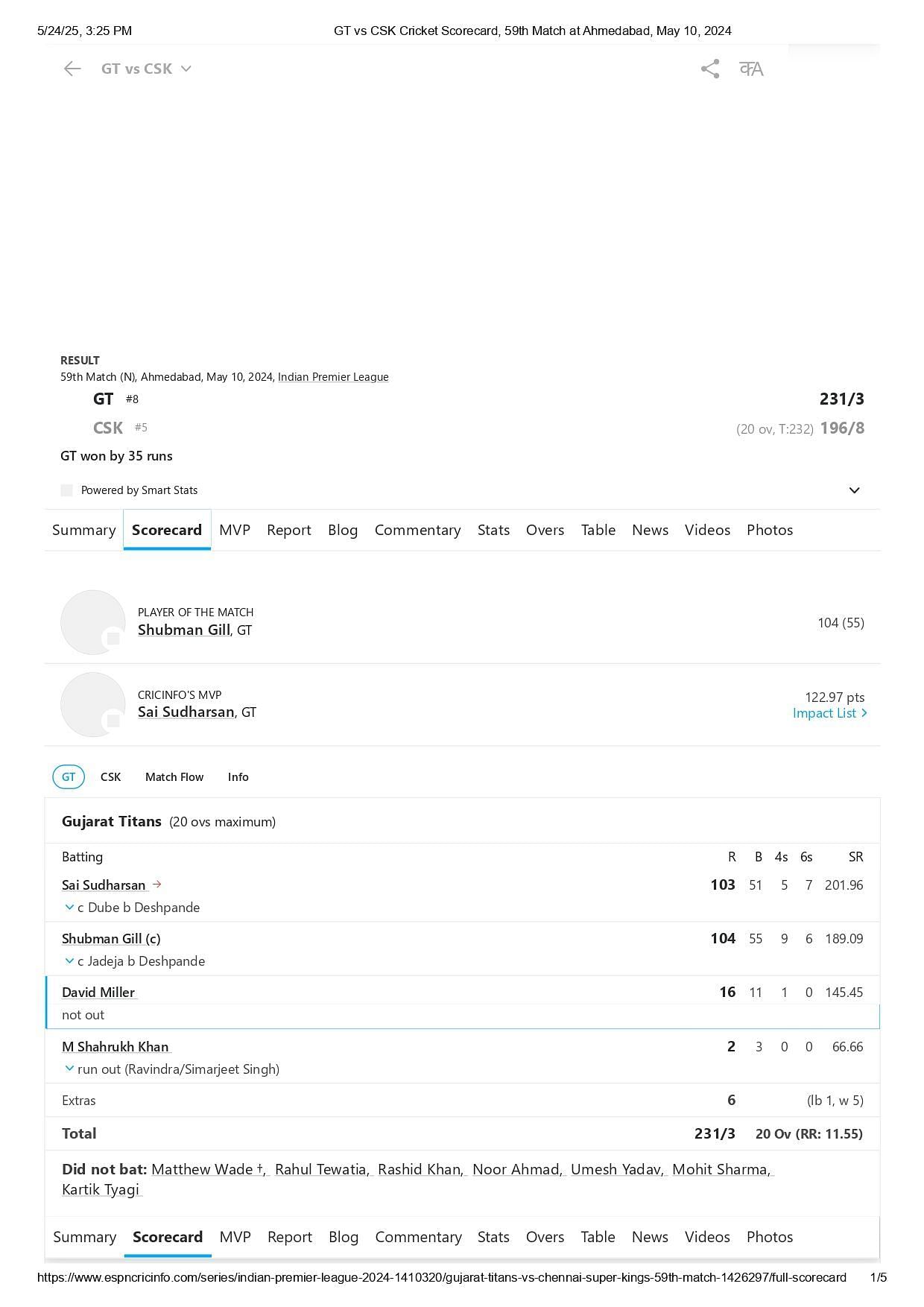
Task: Click Shubman Gill's player avatar
Action: point(93,622)
